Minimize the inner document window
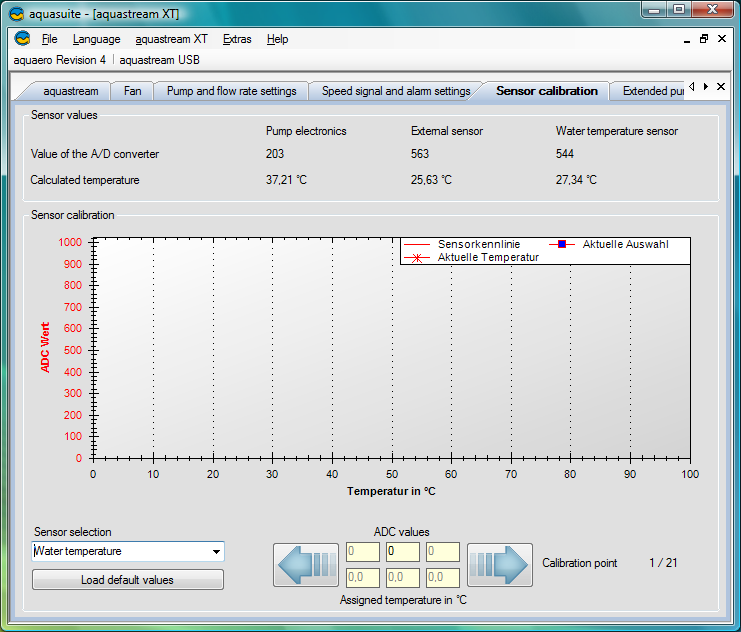 687,40
